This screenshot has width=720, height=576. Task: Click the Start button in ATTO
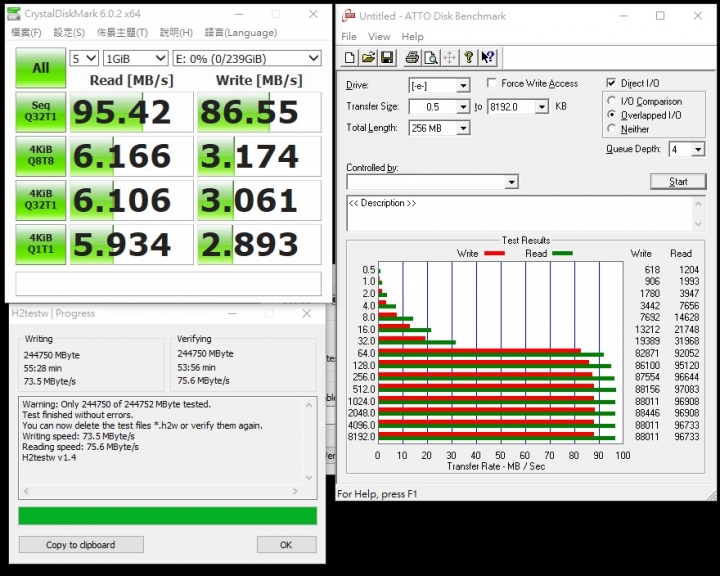click(x=678, y=181)
